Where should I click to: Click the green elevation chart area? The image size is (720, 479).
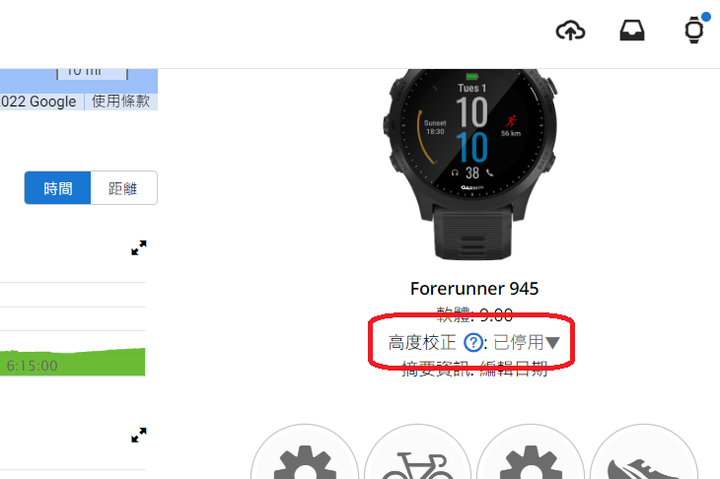[73, 362]
